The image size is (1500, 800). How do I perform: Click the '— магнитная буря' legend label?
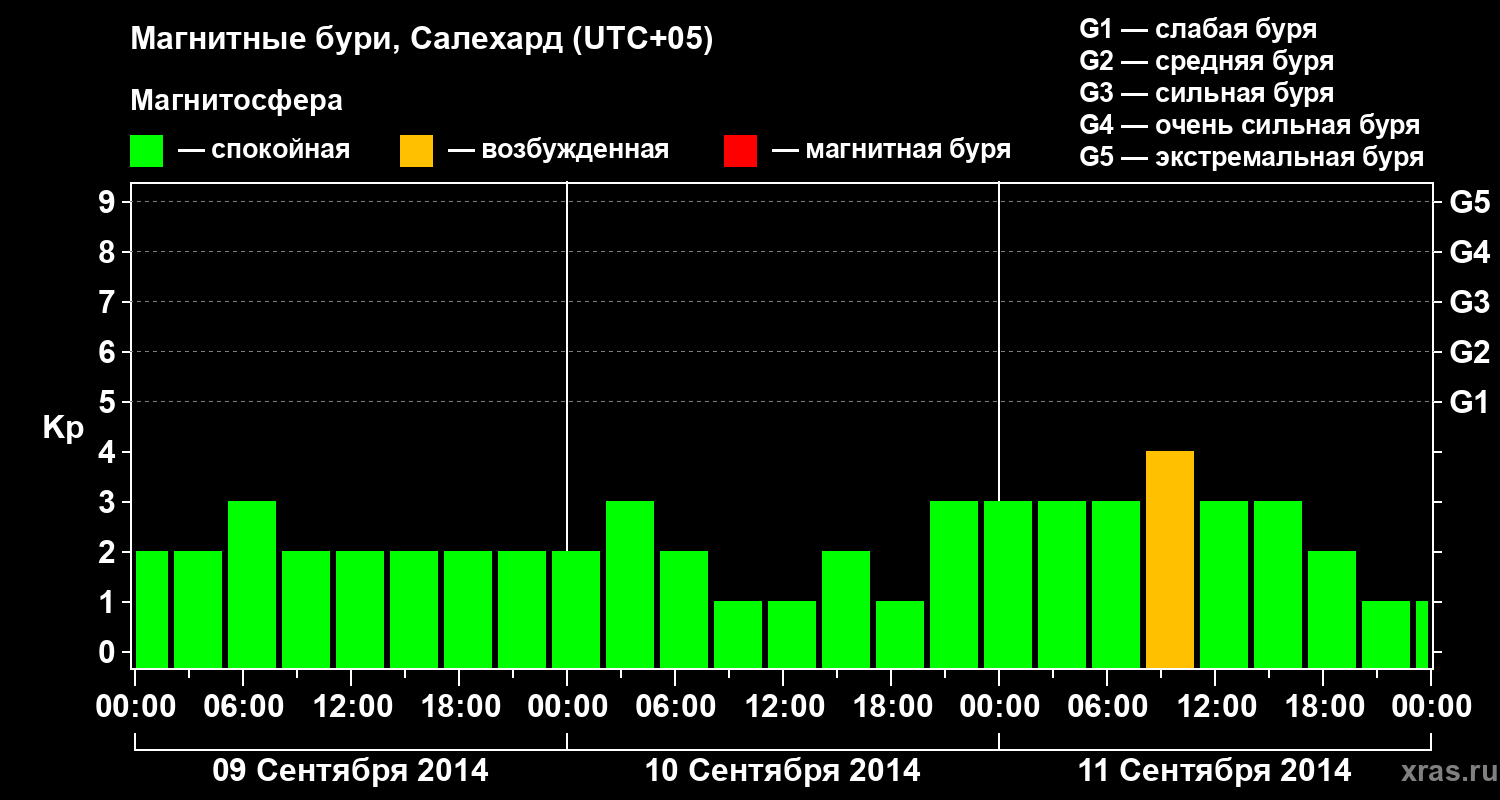(892, 150)
